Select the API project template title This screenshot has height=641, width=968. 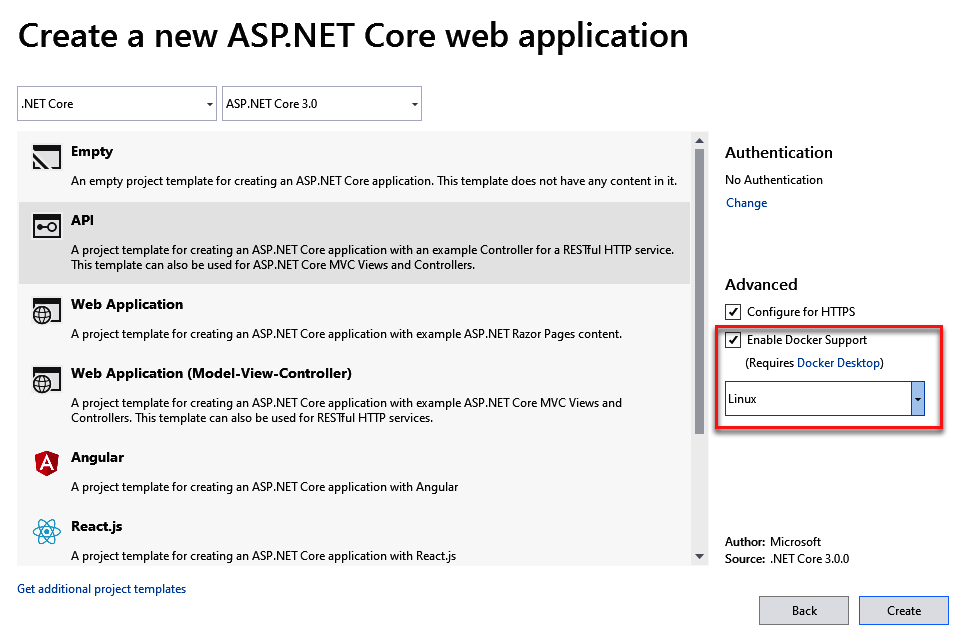coord(82,220)
